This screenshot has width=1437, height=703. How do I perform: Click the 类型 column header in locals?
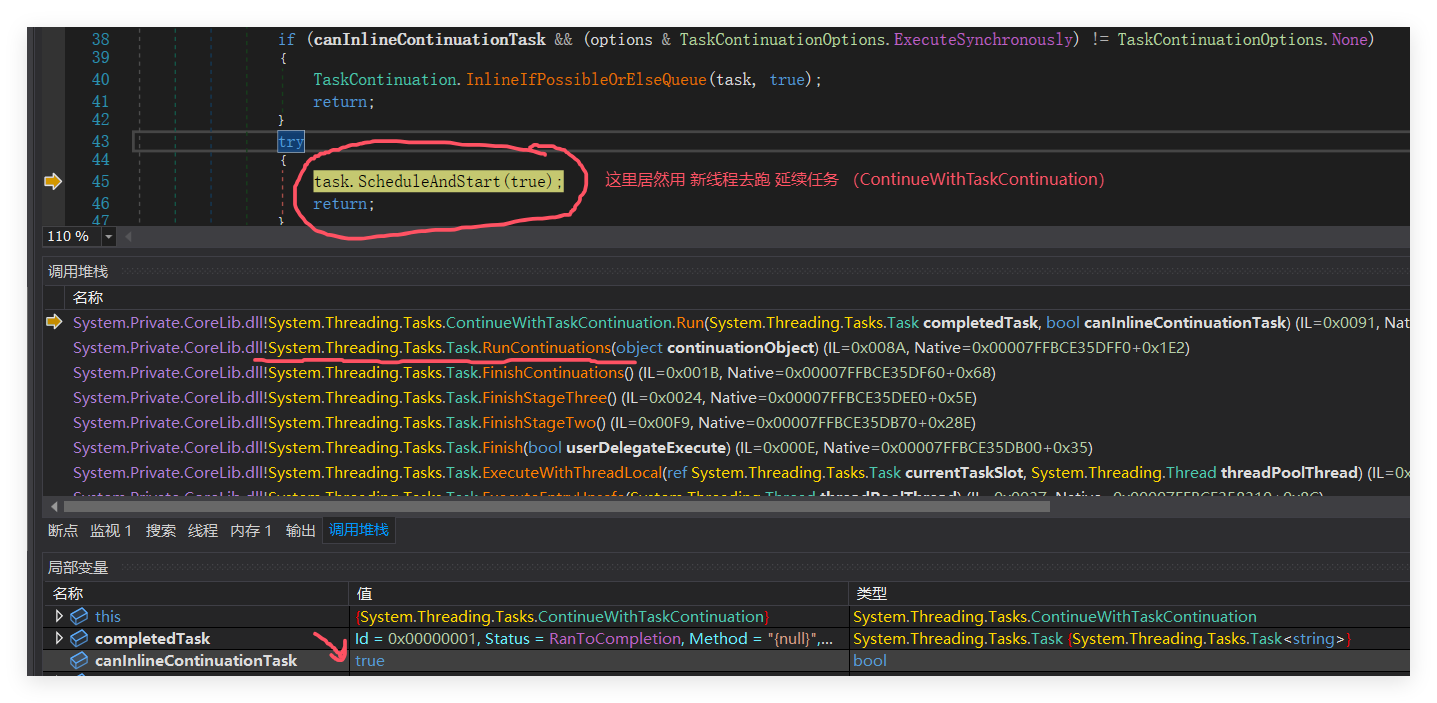[x=872, y=594]
